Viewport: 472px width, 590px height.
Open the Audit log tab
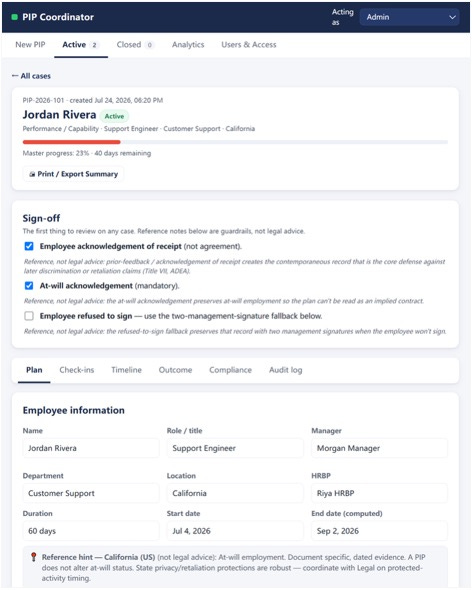286,370
